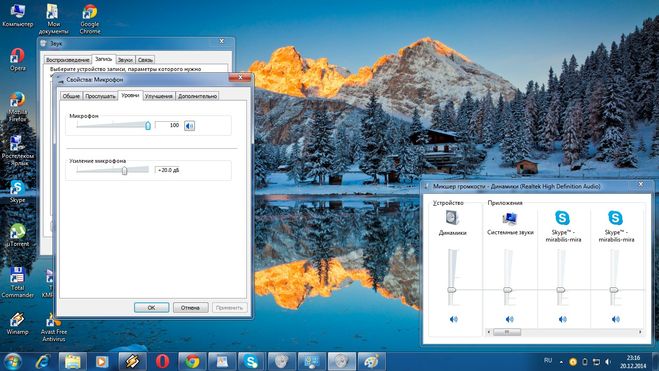Open the Звуки tab in Звук window
This screenshot has height=371, width=659.
[125, 60]
